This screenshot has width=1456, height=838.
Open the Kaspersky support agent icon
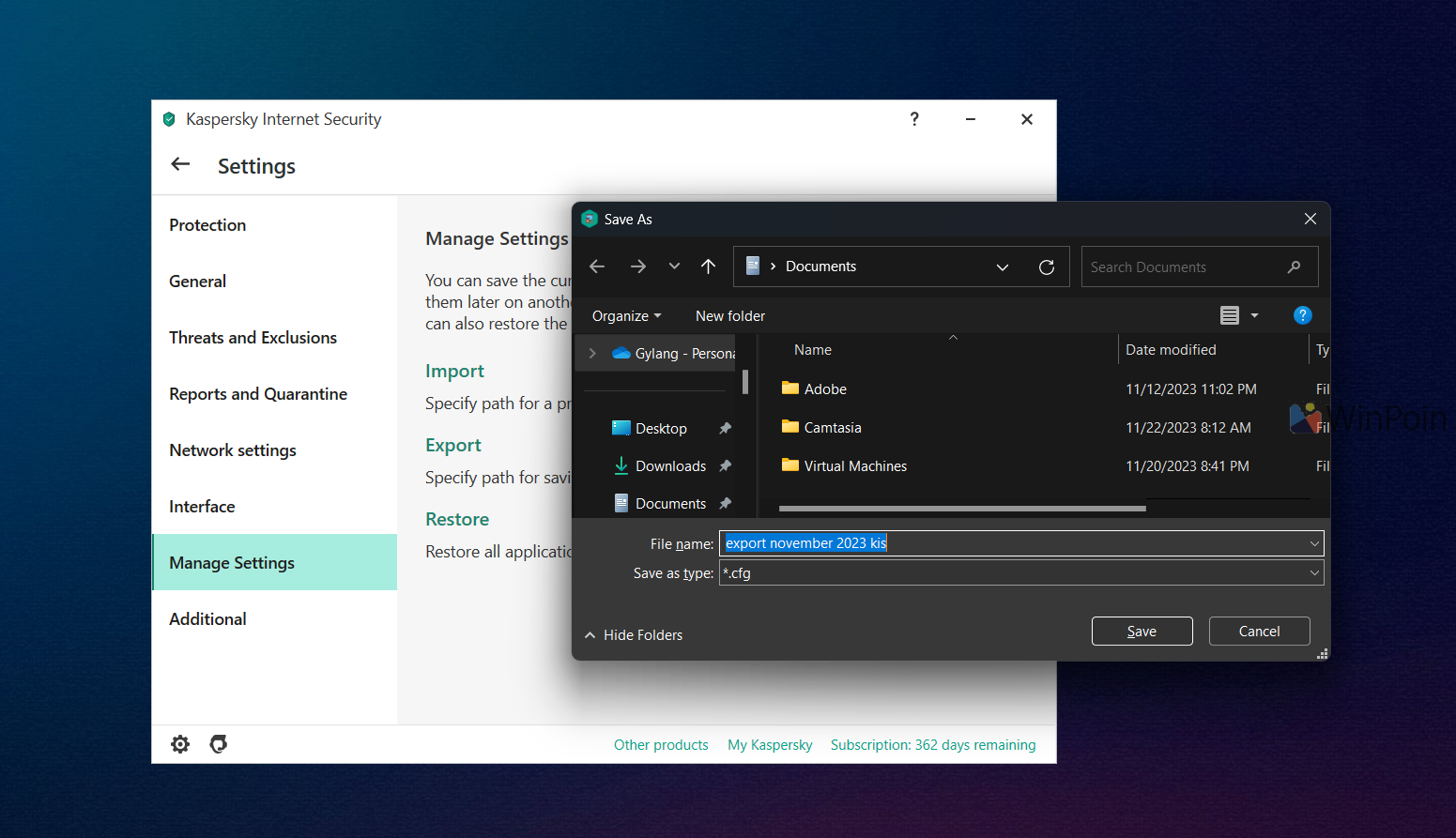click(219, 744)
